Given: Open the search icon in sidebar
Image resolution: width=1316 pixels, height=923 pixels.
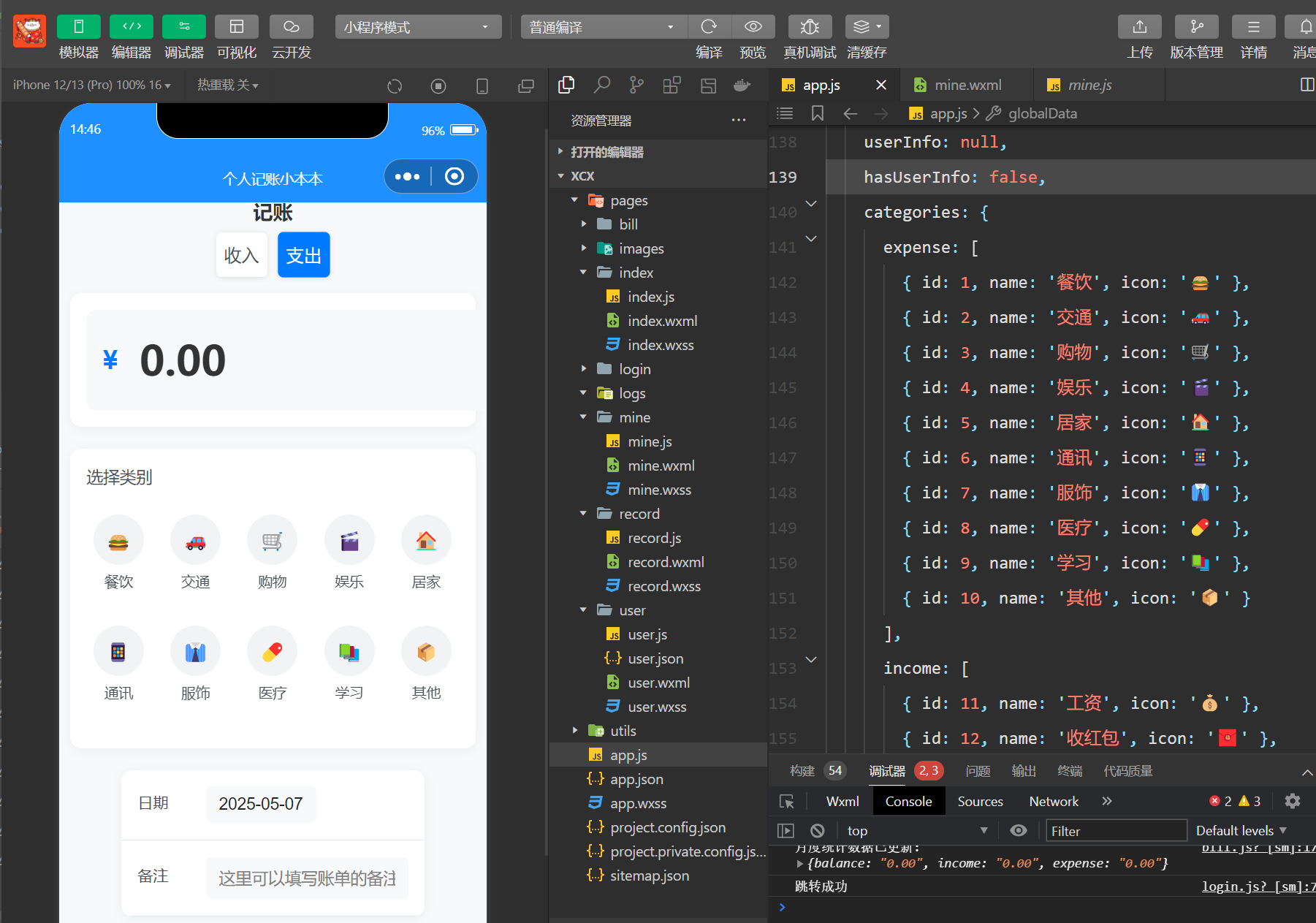Looking at the screenshot, I should tap(601, 86).
